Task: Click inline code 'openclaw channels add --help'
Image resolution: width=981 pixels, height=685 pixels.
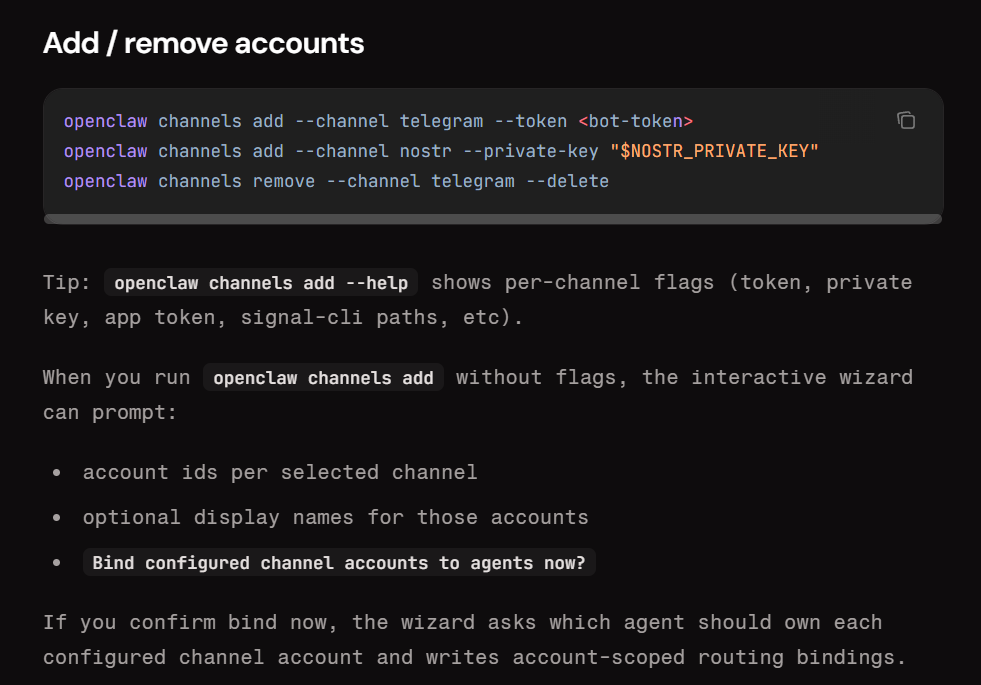Action: (x=261, y=283)
